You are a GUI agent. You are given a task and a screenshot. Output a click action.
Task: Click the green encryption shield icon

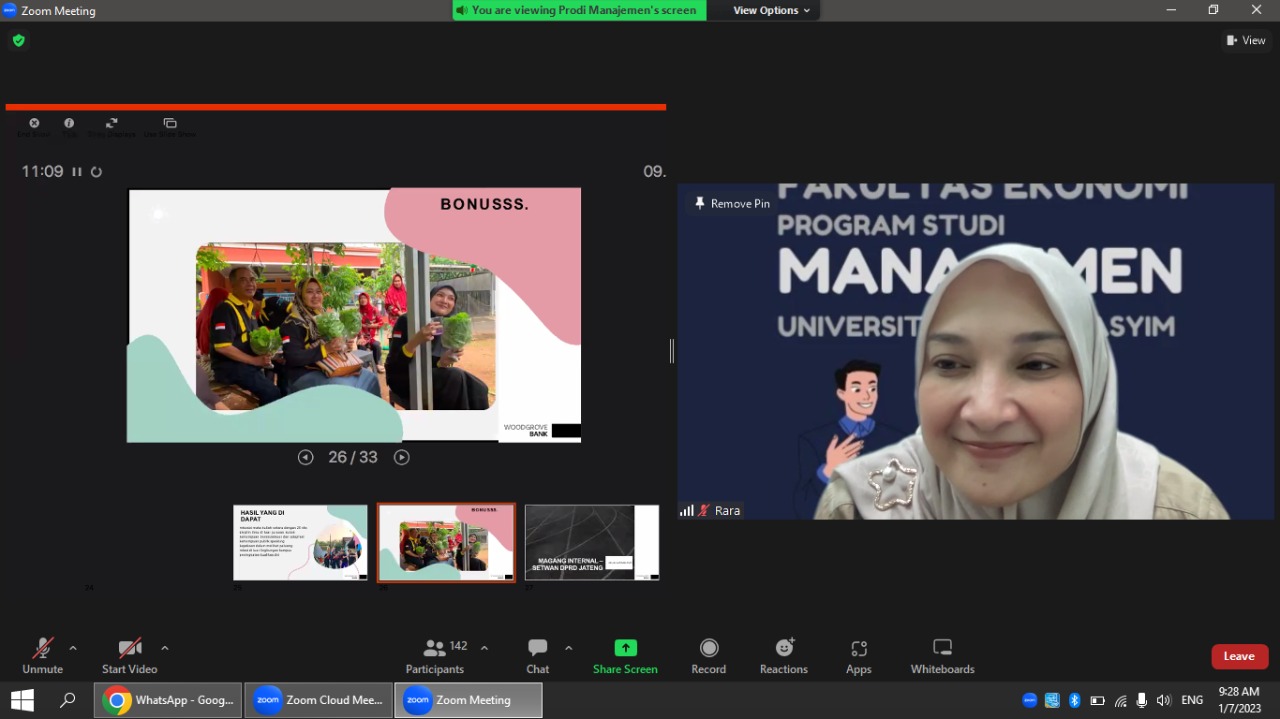[19, 41]
